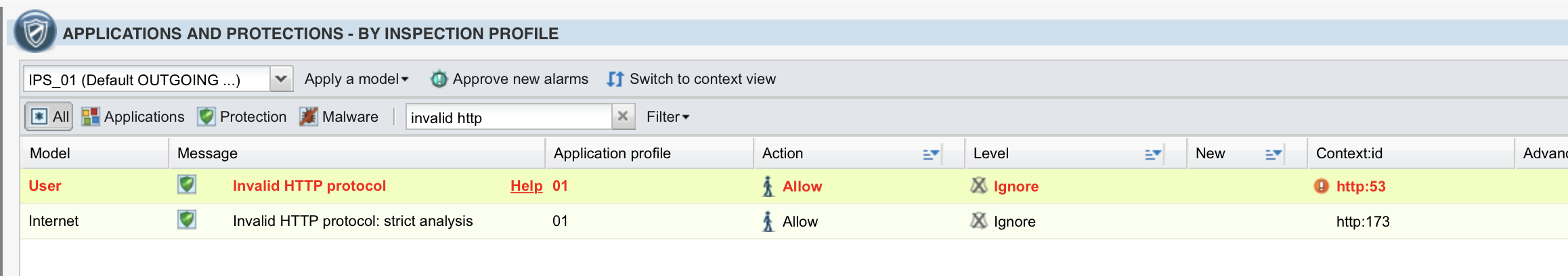Toggle the Applications filter
The image size is (1568, 276).
(133, 116)
